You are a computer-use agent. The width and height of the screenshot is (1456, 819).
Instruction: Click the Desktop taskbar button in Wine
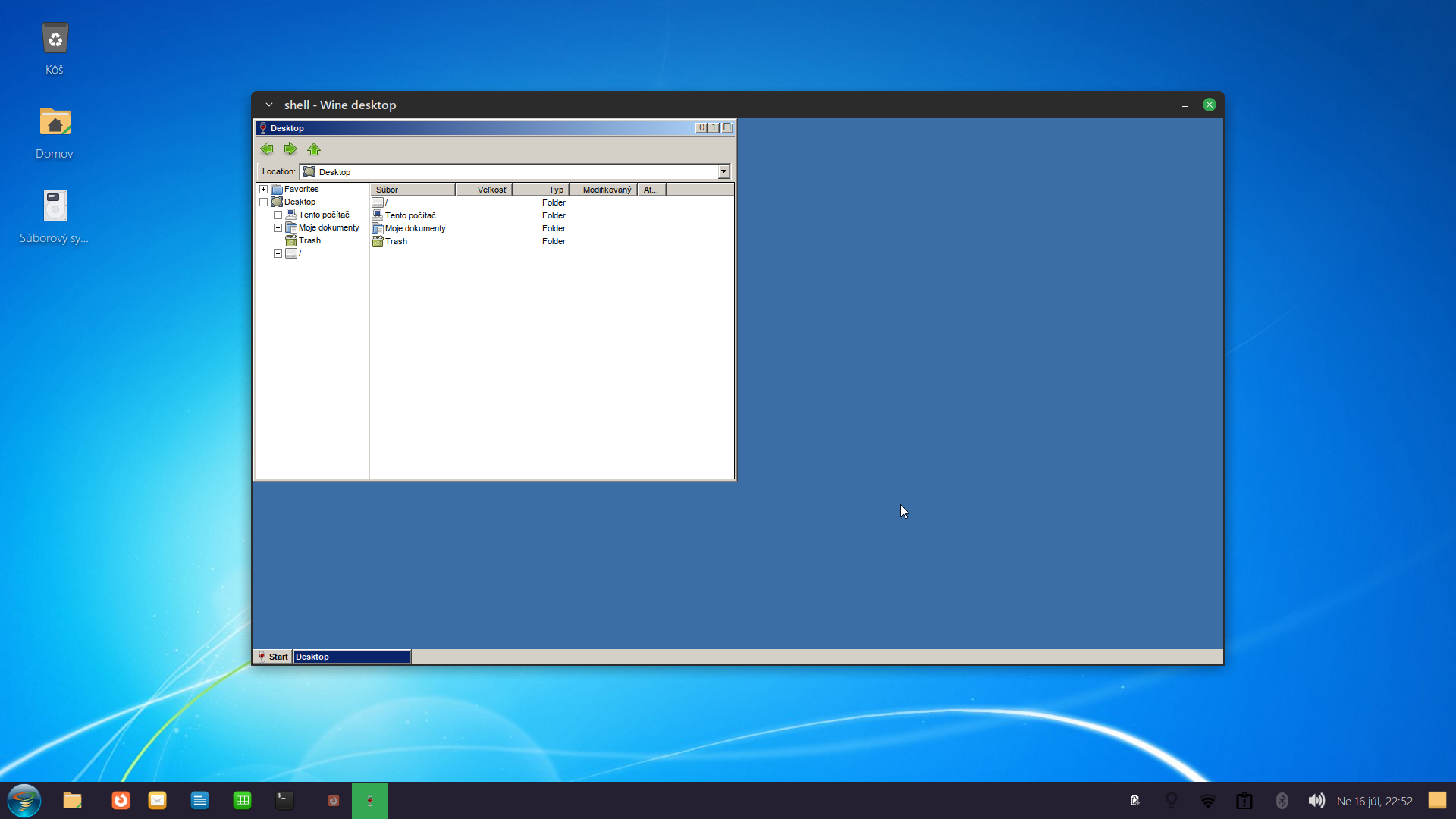(352, 657)
